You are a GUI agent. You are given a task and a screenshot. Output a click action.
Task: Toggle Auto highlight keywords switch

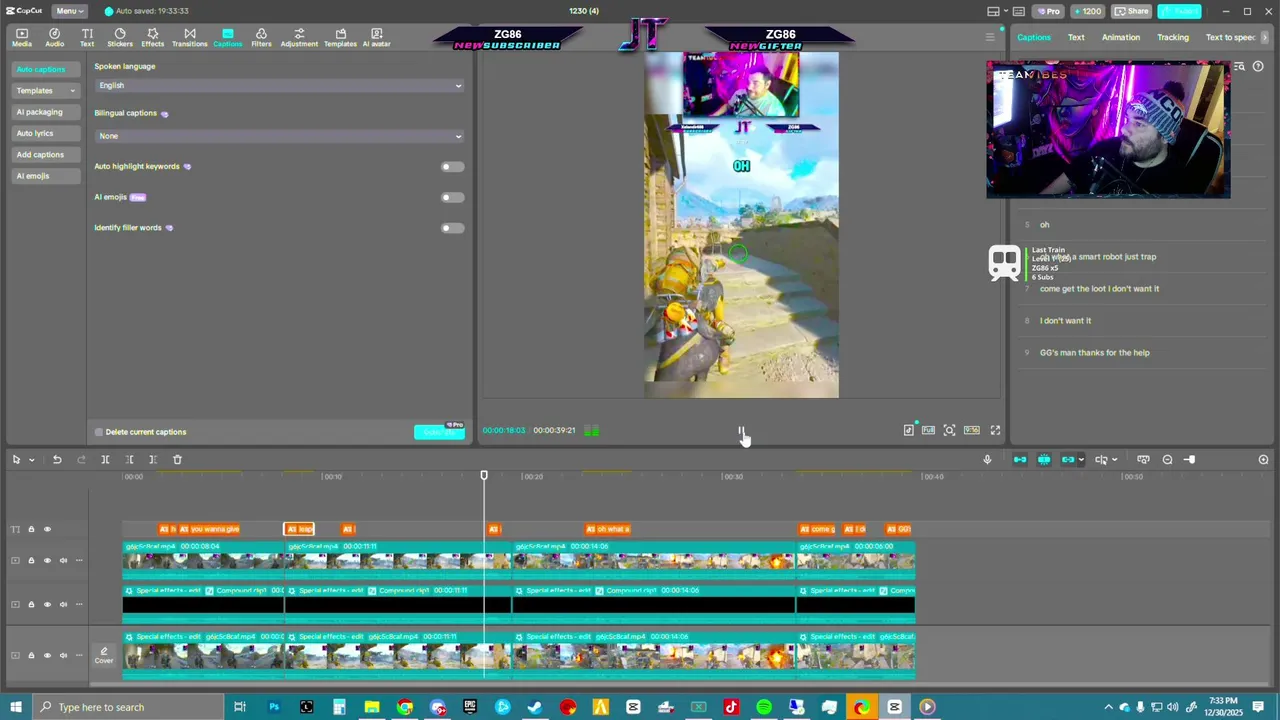pos(452,167)
